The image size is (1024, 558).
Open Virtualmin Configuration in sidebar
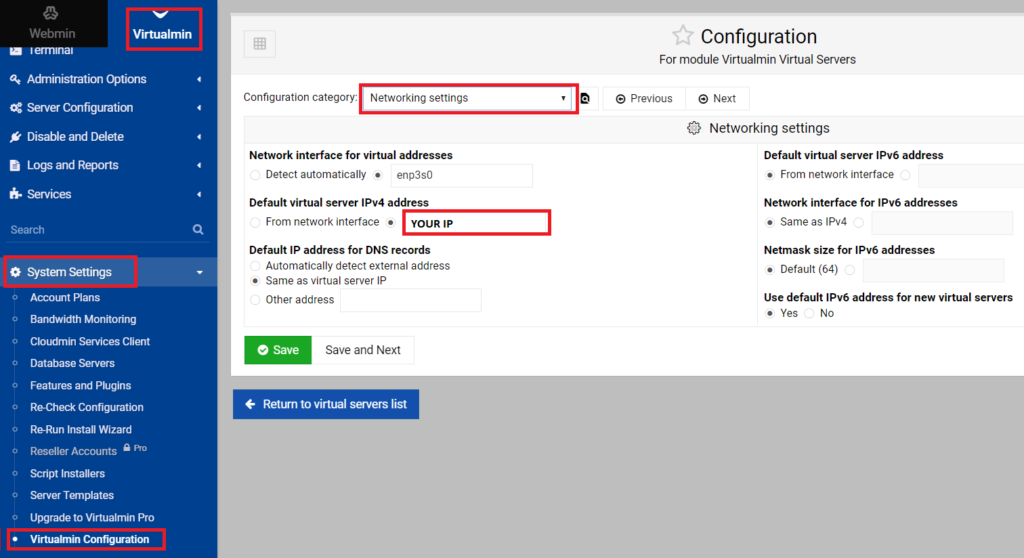89,539
